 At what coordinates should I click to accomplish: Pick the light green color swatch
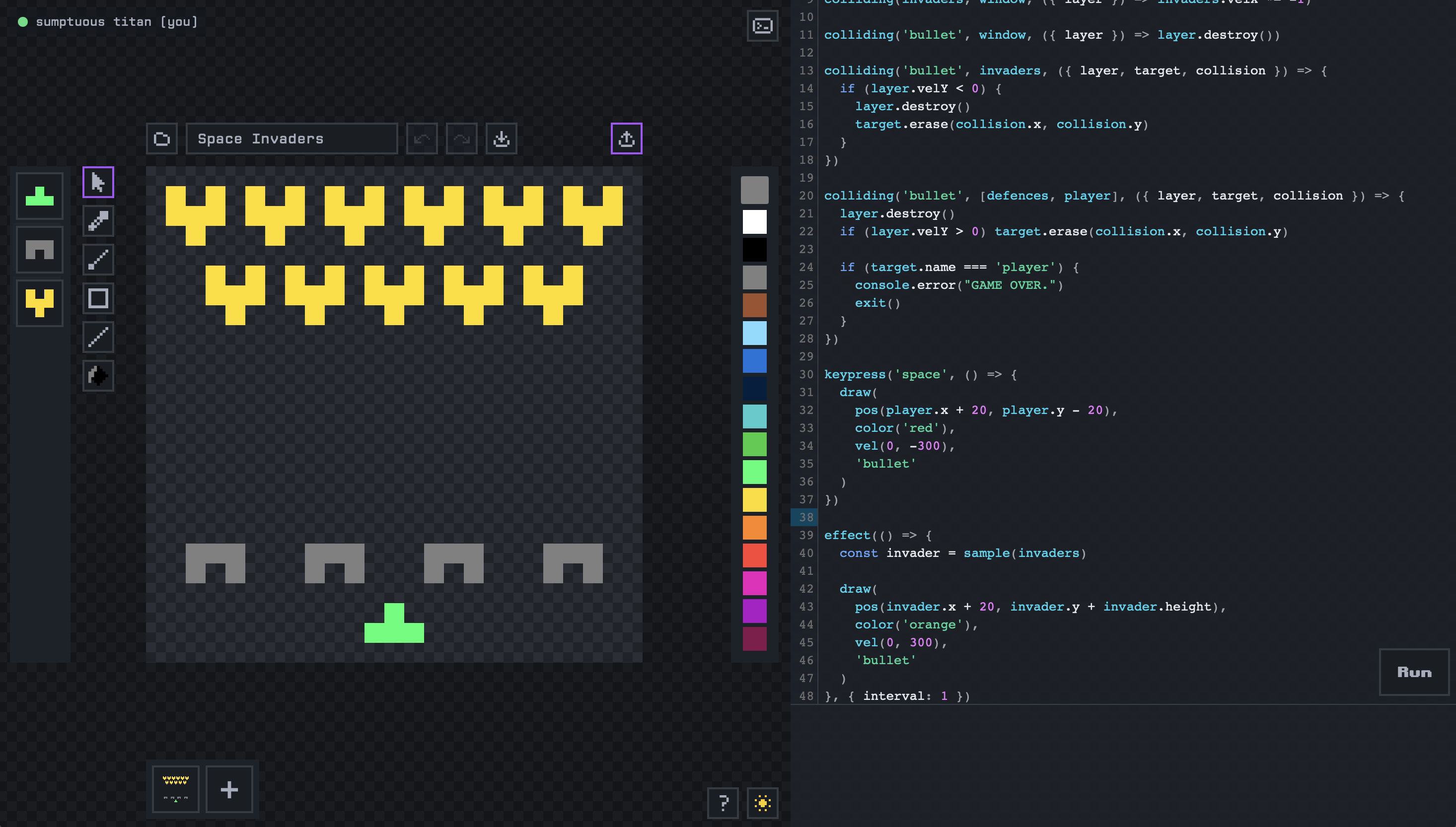[x=754, y=472]
